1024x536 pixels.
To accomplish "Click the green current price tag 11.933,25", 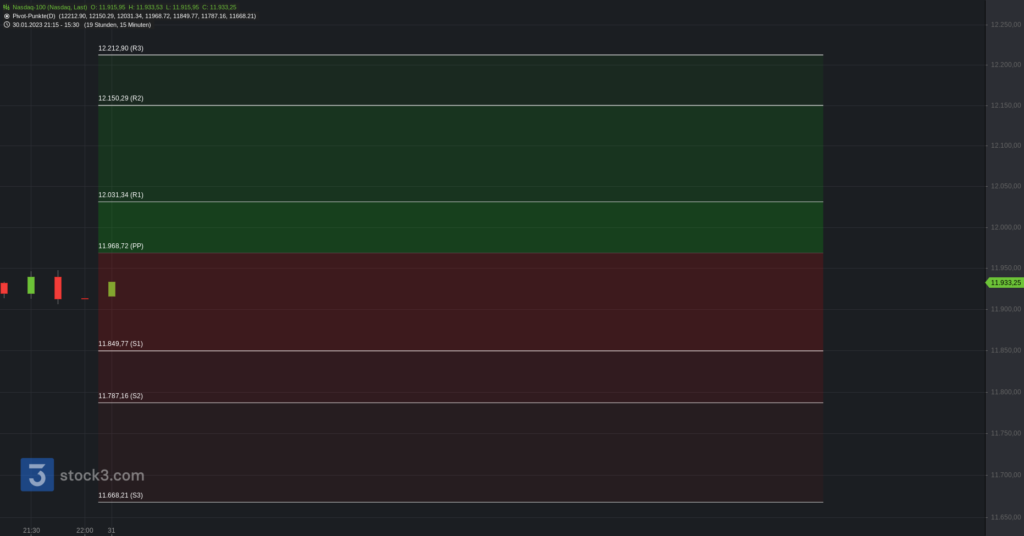I will (x=1004, y=283).
